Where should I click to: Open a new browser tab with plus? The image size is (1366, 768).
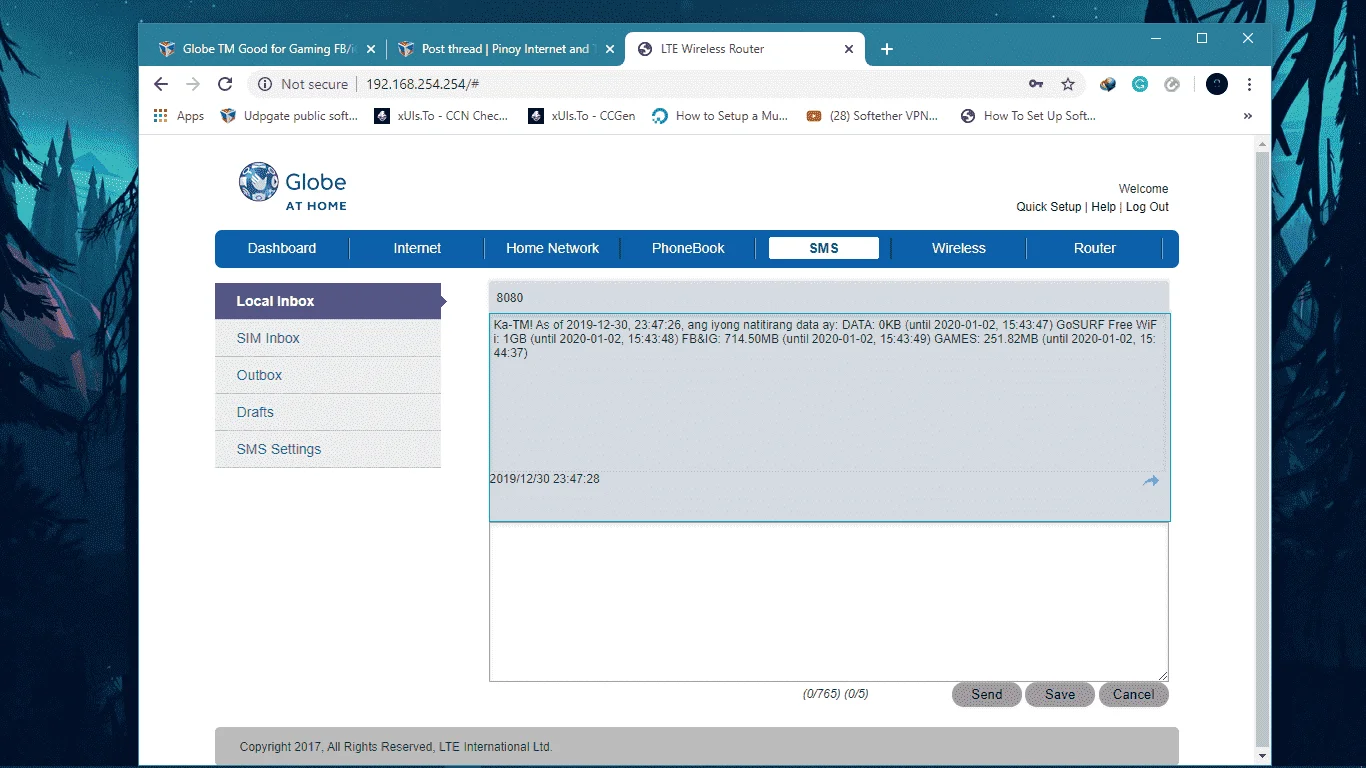click(x=886, y=49)
